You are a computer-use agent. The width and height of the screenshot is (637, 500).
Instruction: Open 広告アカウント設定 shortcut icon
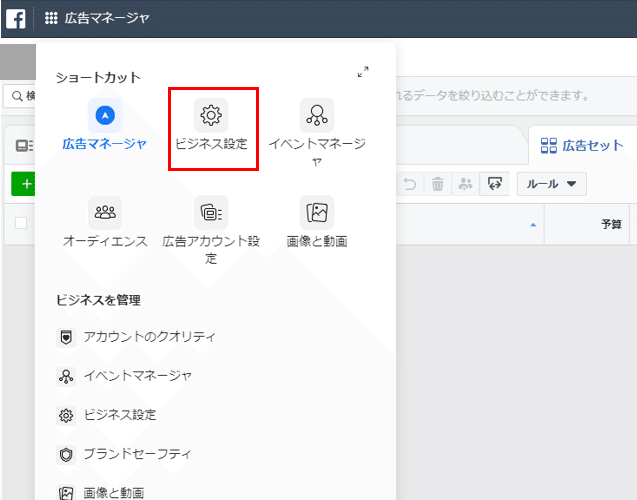pos(211,212)
